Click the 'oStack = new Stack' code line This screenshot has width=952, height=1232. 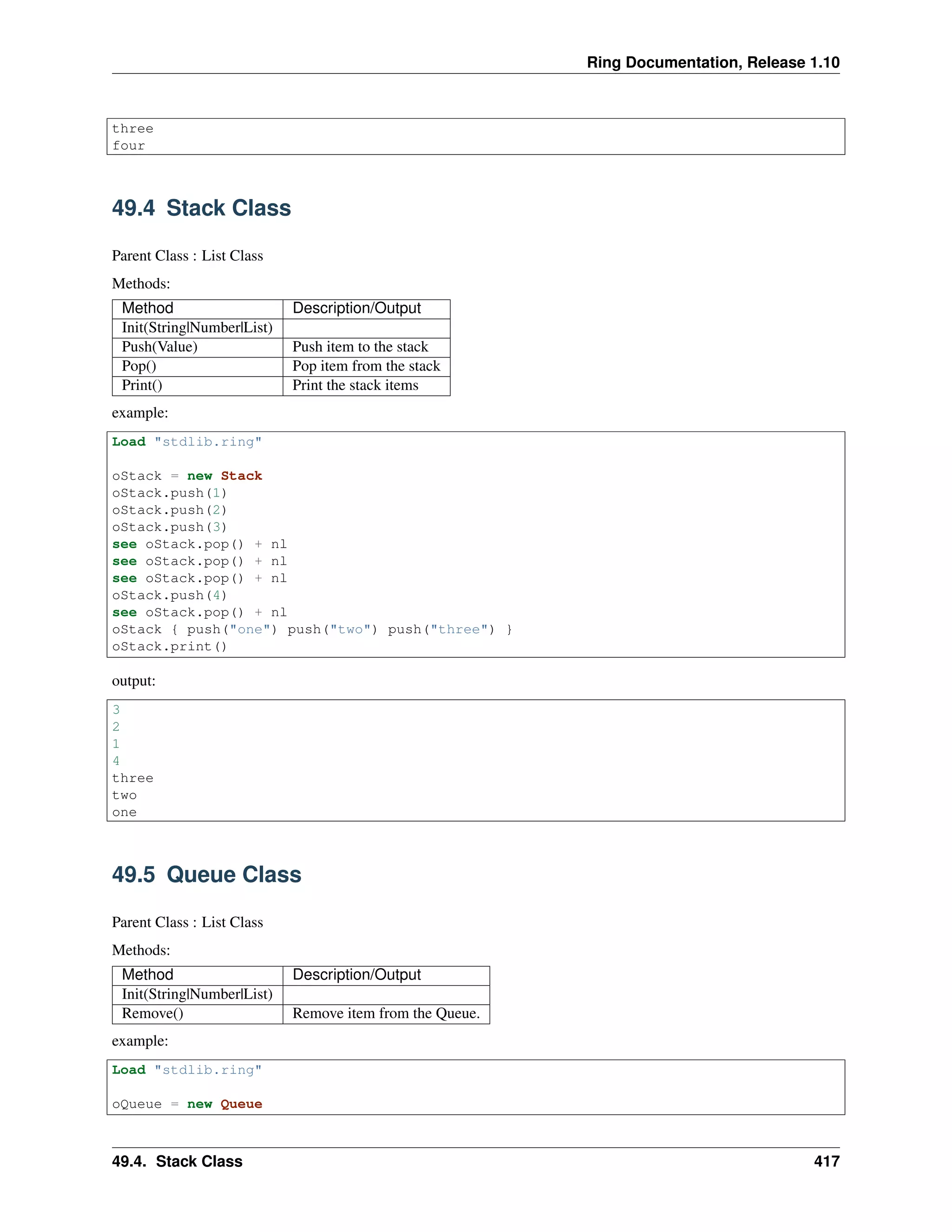click(187, 476)
